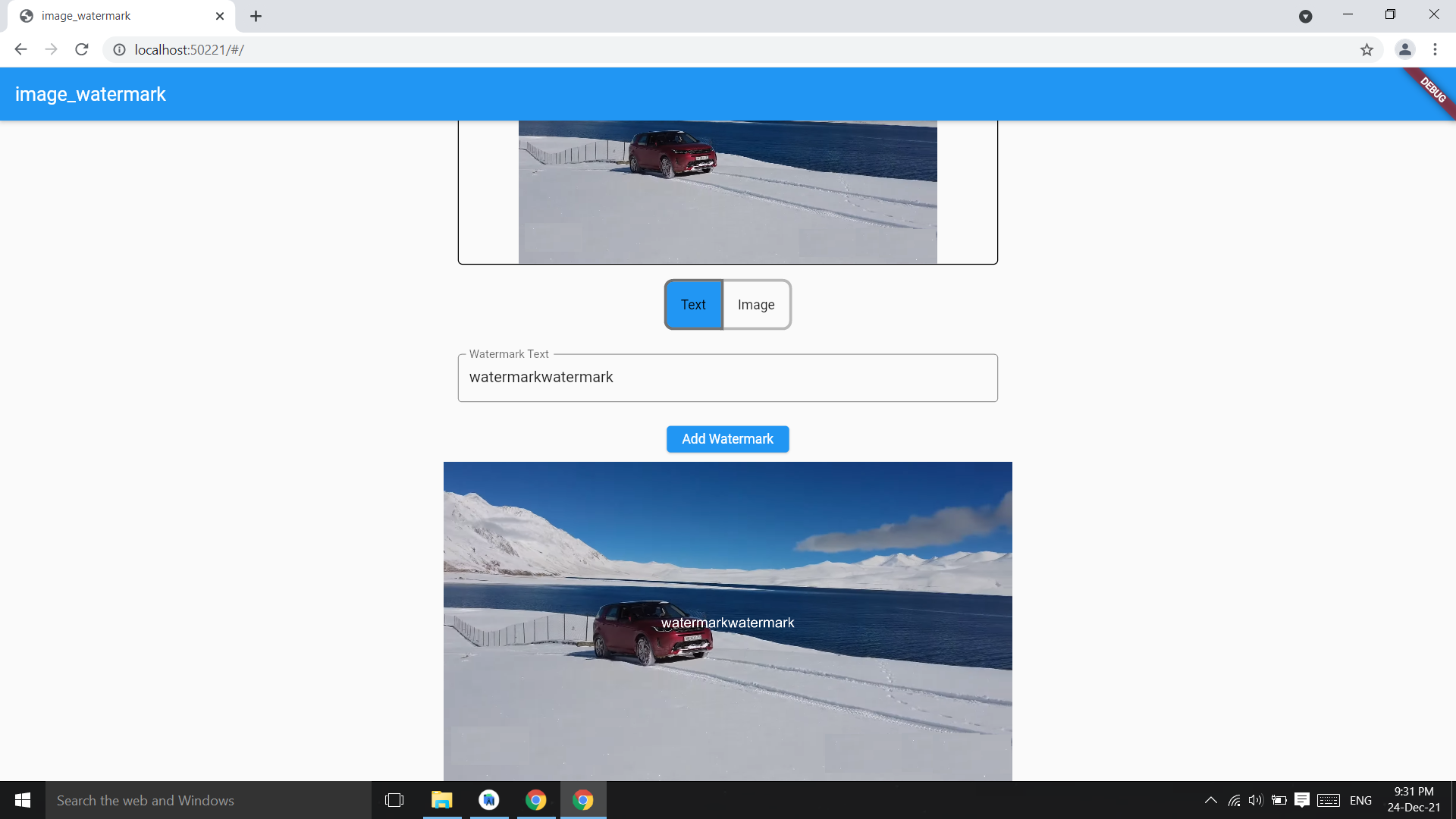Click the Watermark Text input field
The height and width of the screenshot is (819, 1456).
pos(727,378)
